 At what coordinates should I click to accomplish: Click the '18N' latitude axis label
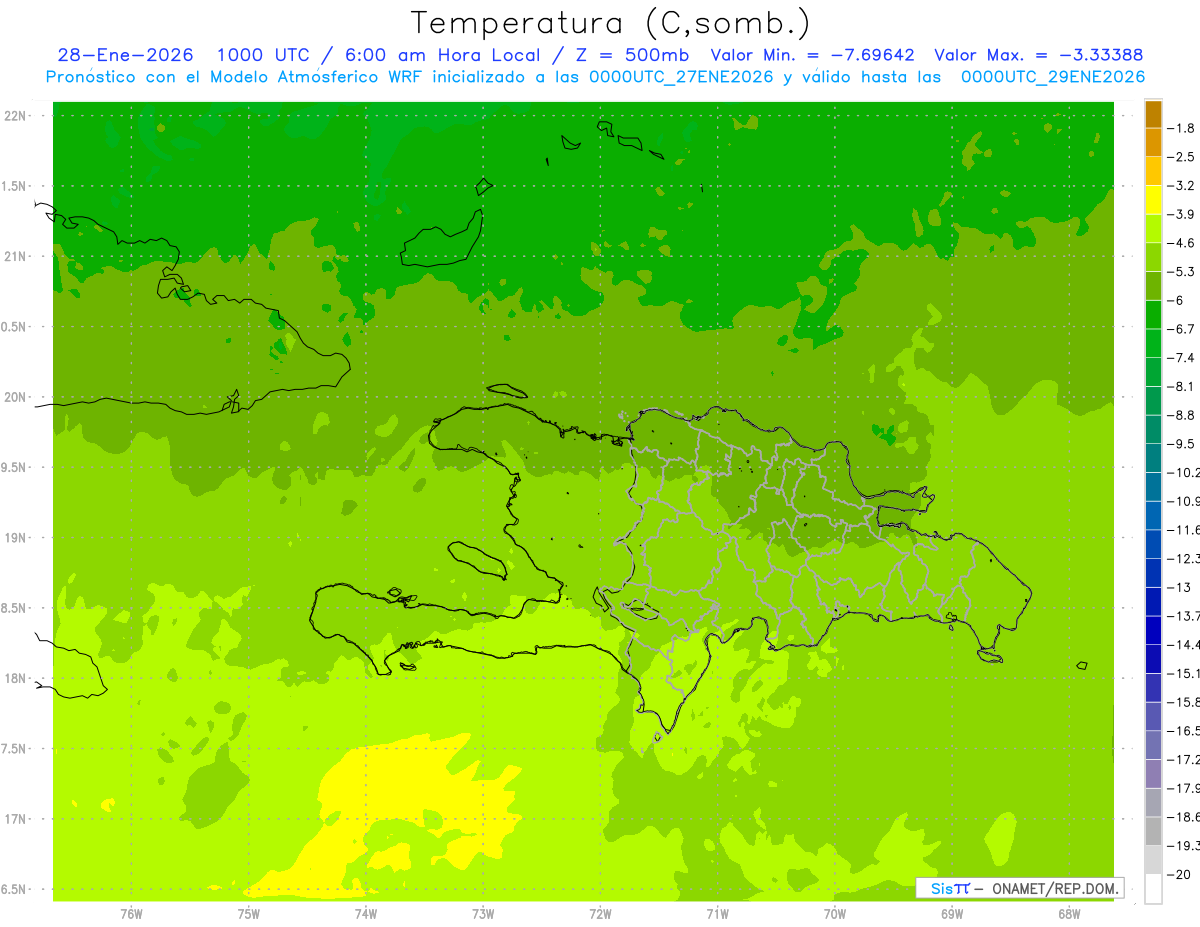pyautogui.click(x=16, y=679)
